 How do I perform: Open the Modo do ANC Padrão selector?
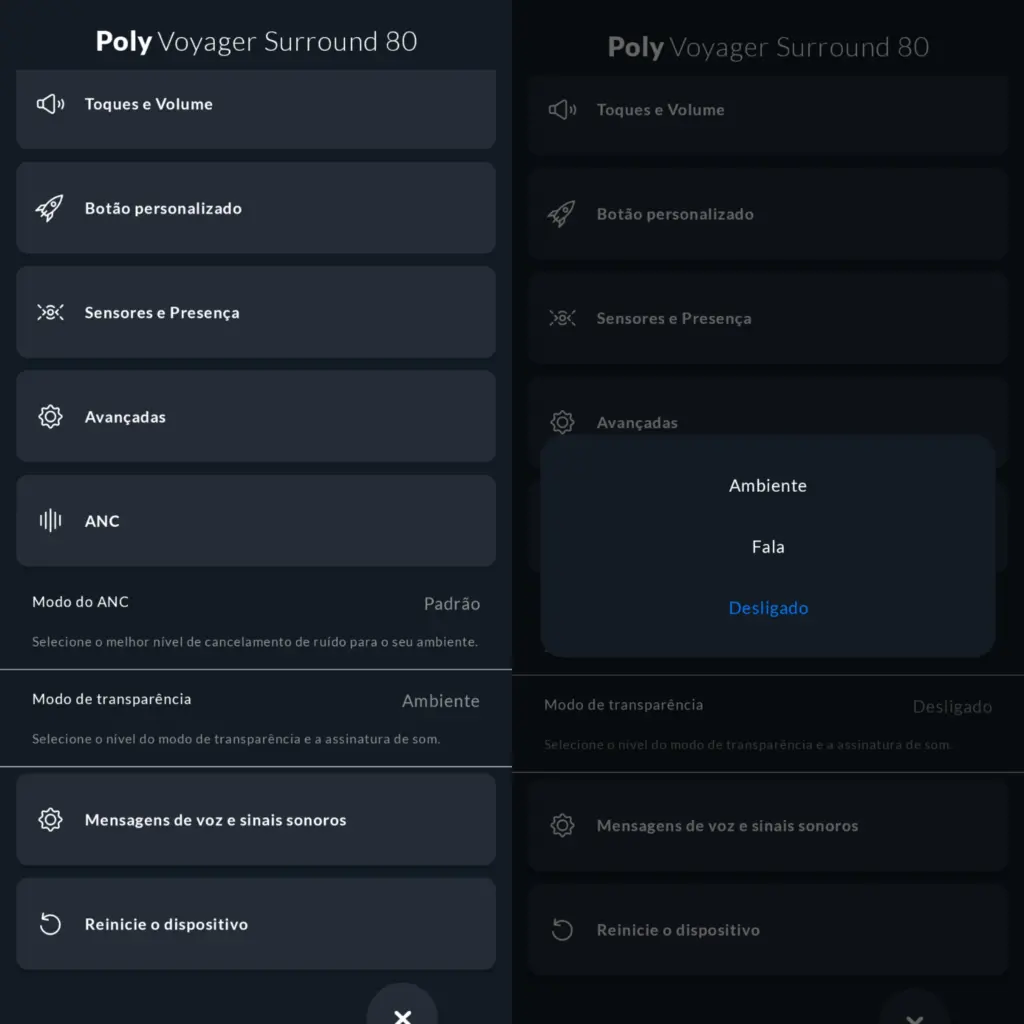451,604
